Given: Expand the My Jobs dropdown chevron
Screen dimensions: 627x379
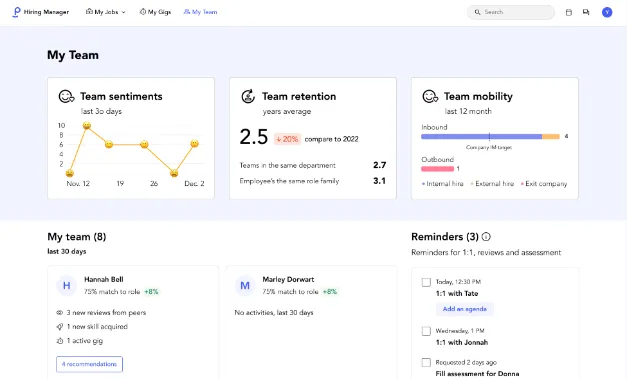Looking at the screenshot, I should (x=124, y=12).
